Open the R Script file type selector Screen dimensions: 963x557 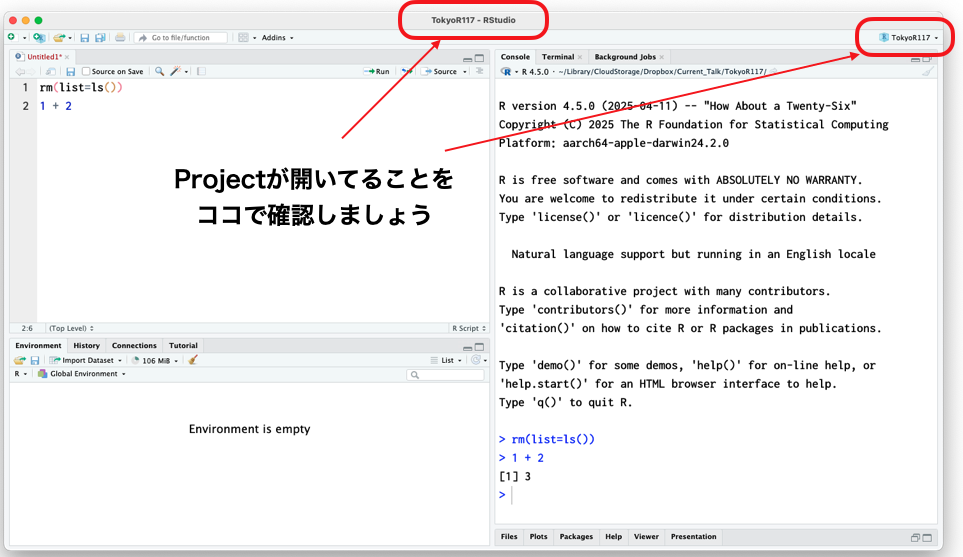click(469, 328)
